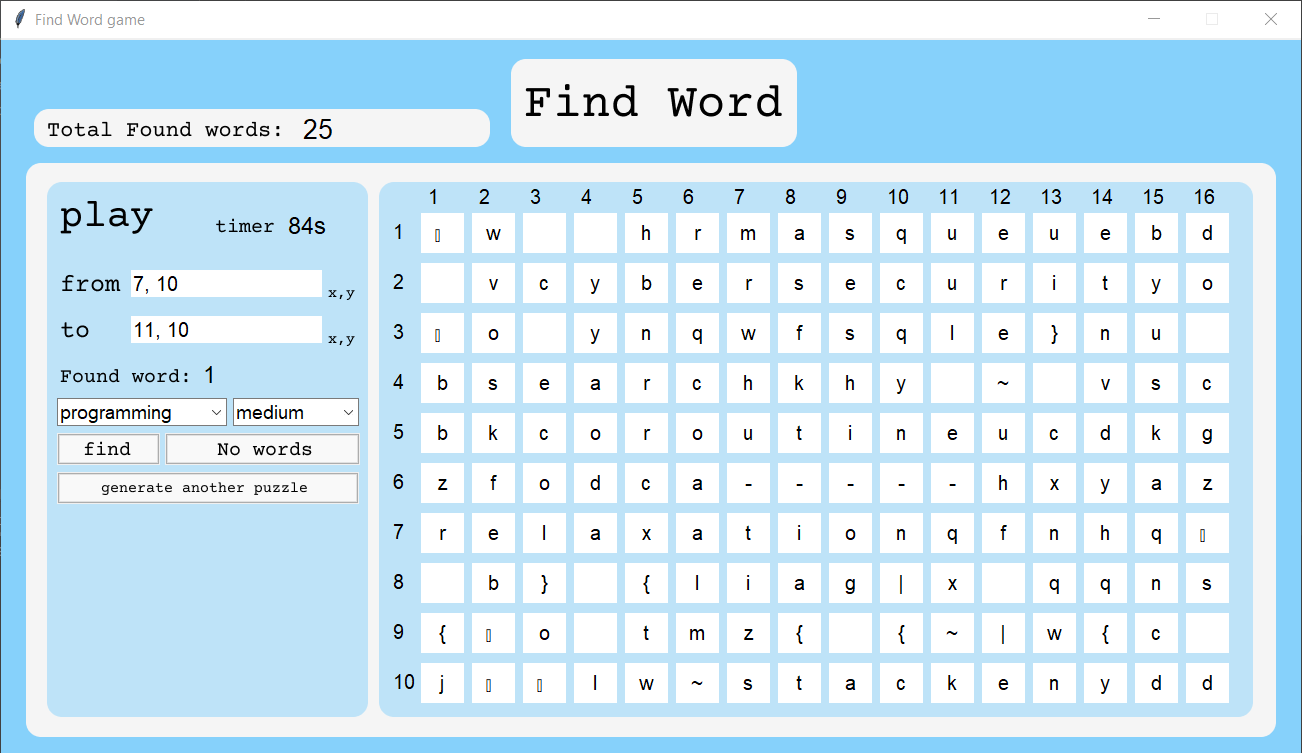
Task: Click inside the to coordinates field
Action: pos(226,329)
